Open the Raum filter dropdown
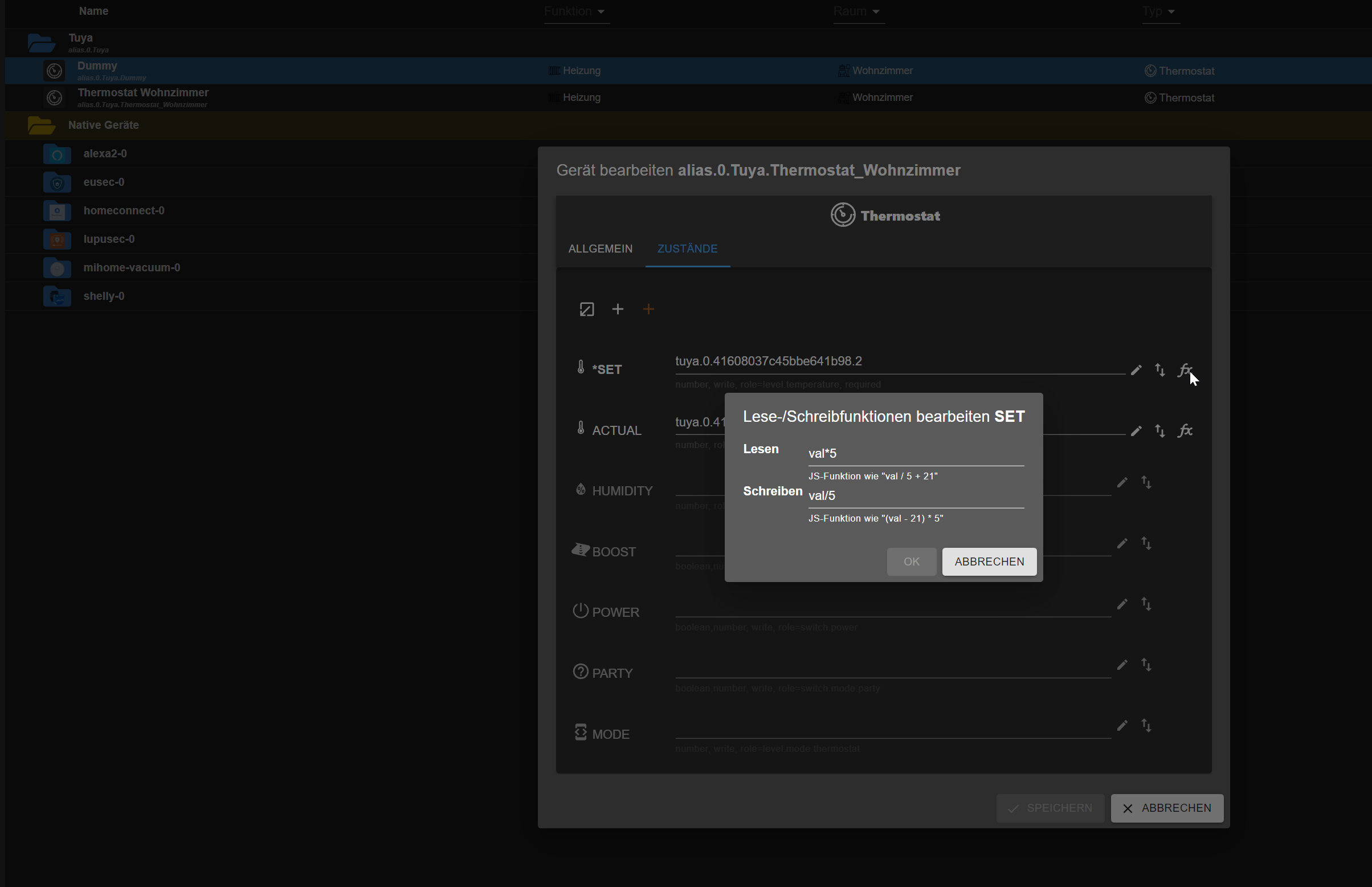Screen dimensions: 1372x887 point(857,11)
